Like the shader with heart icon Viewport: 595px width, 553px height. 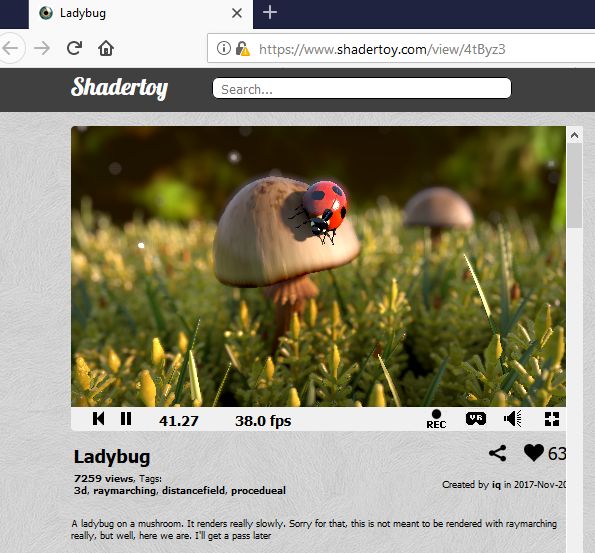point(534,453)
